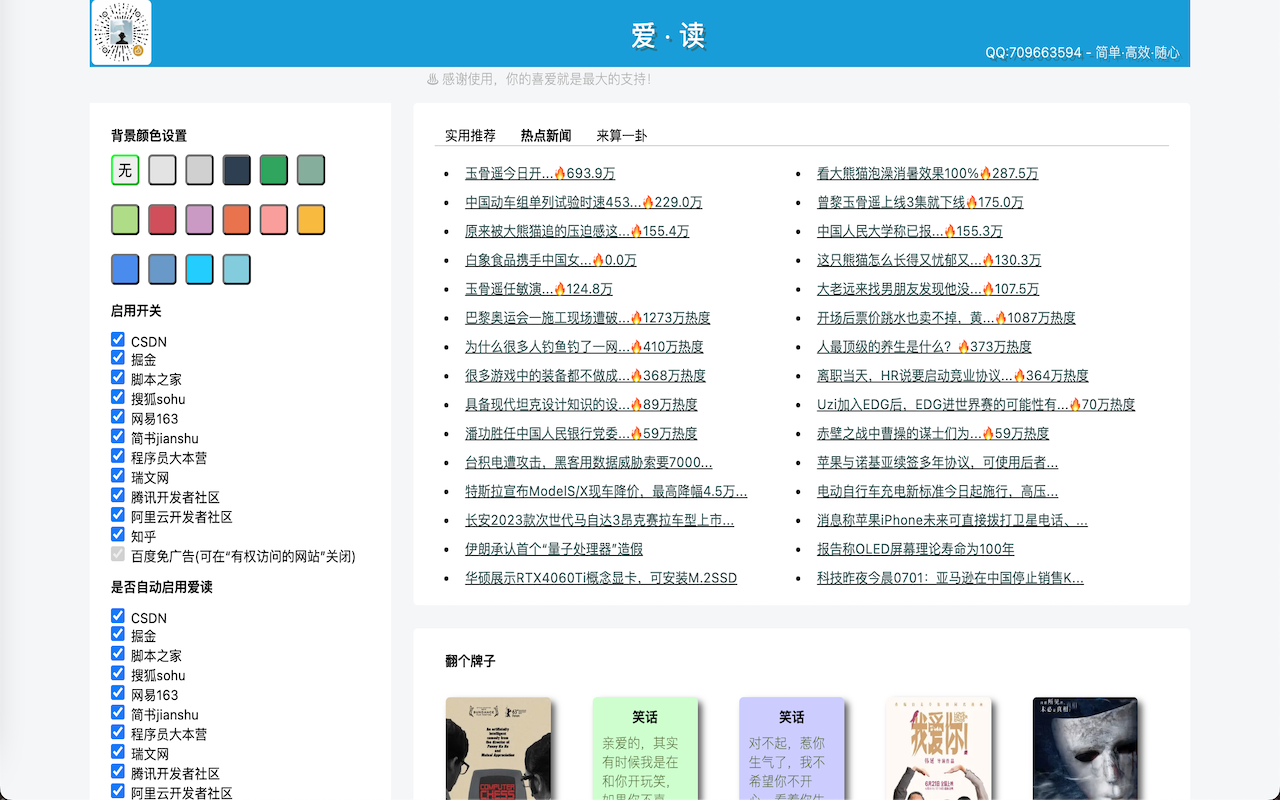Click the 看大熊猫泡澡消暑效果100% headline
This screenshot has height=800, width=1280.
(x=927, y=173)
